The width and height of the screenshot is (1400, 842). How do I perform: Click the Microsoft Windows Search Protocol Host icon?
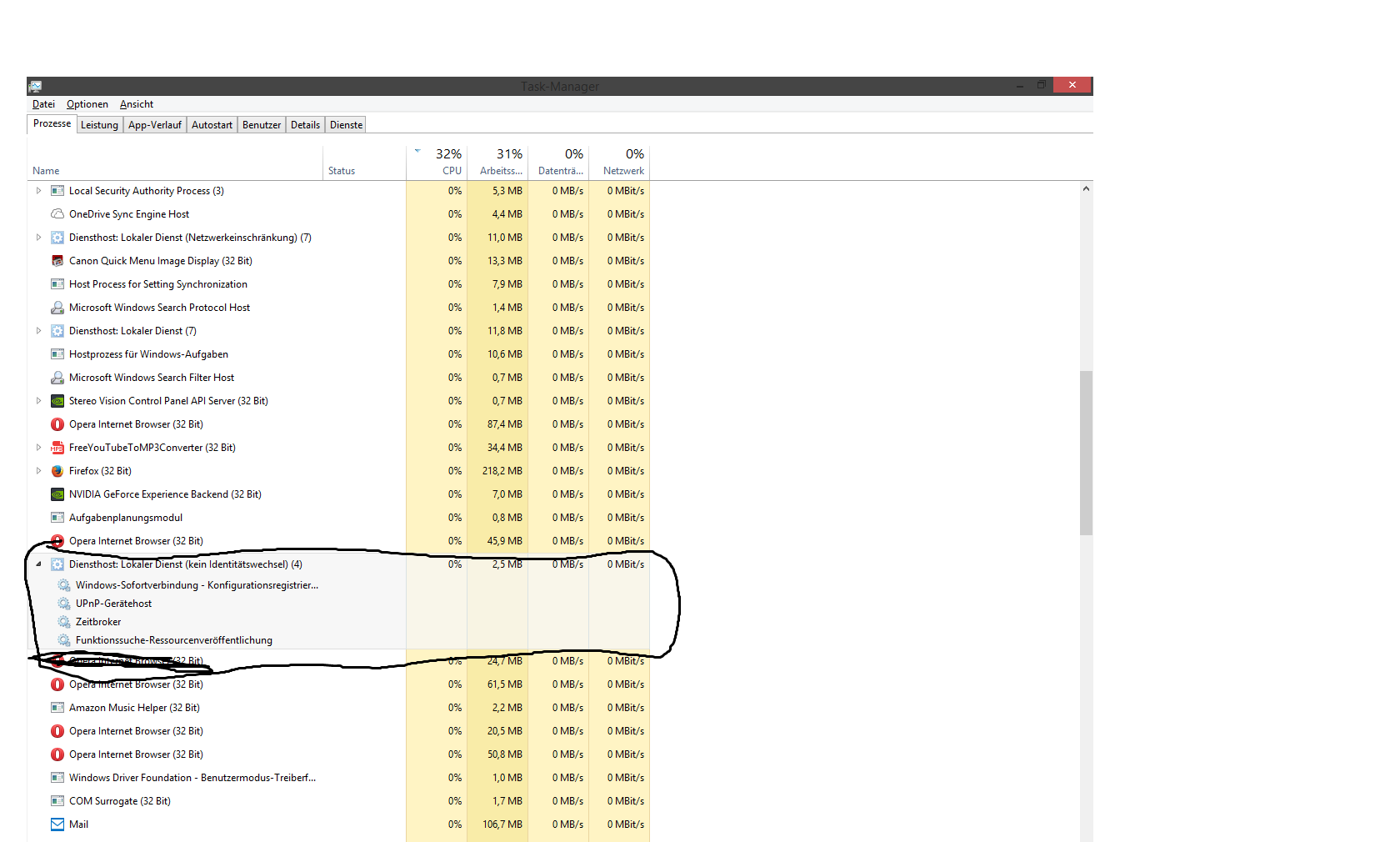click(x=57, y=308)
